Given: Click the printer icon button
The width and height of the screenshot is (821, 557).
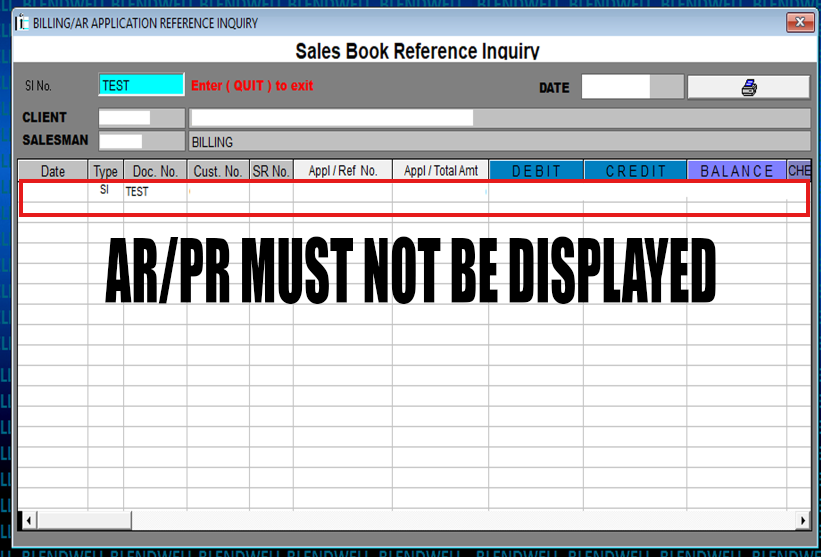Looking at the screenshot, I should [748, 87].
